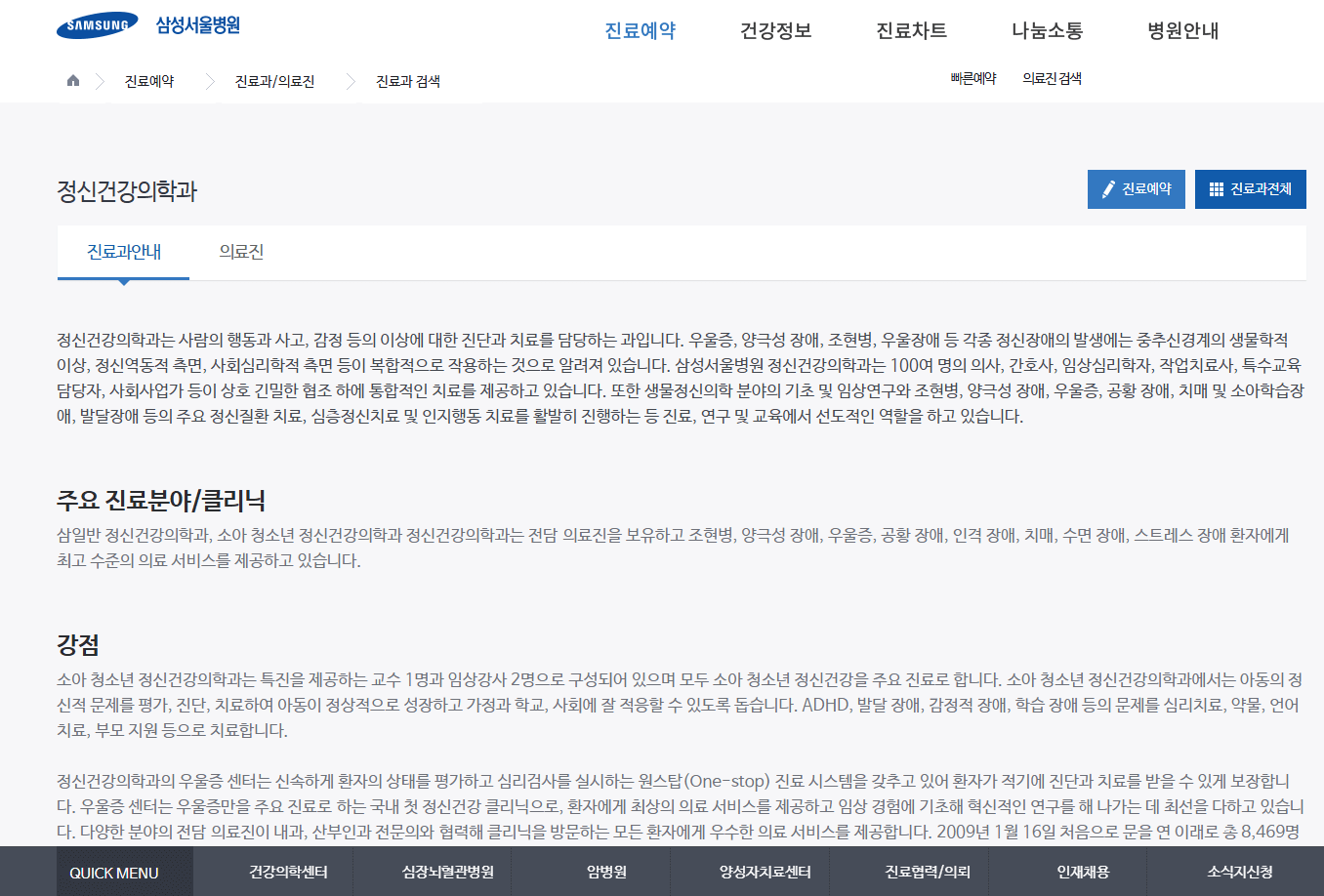
Task: Click the home icon in the breadcrumb
Action: [72, 81]
